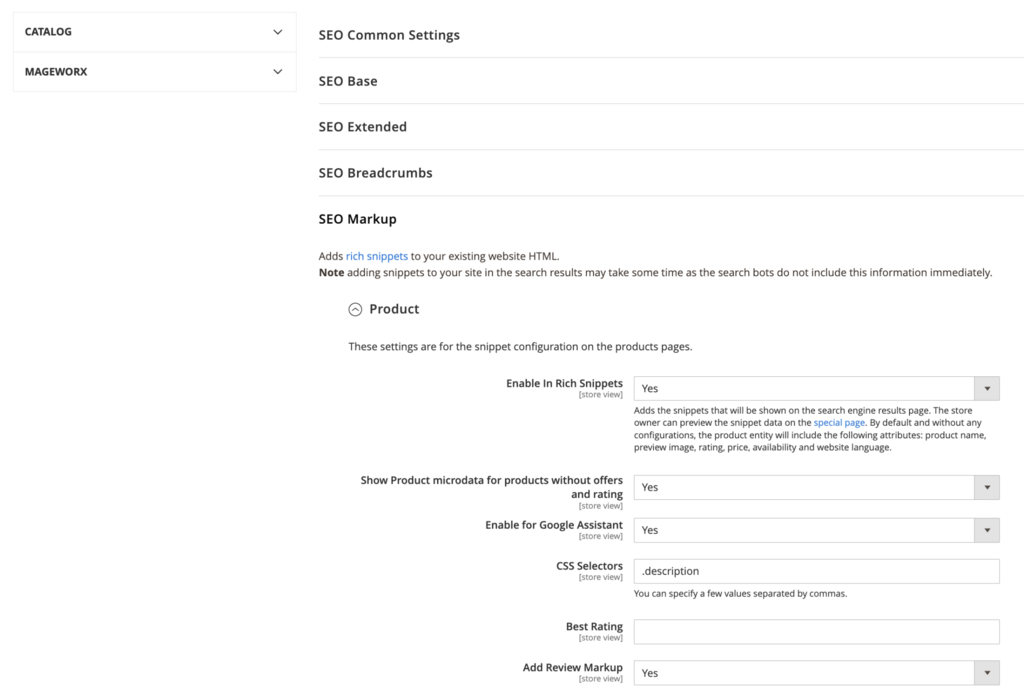Click the dropdown arrow on Enable for Google Assistant
Screen dimensions: 1024x695
(x=987, y=530)
